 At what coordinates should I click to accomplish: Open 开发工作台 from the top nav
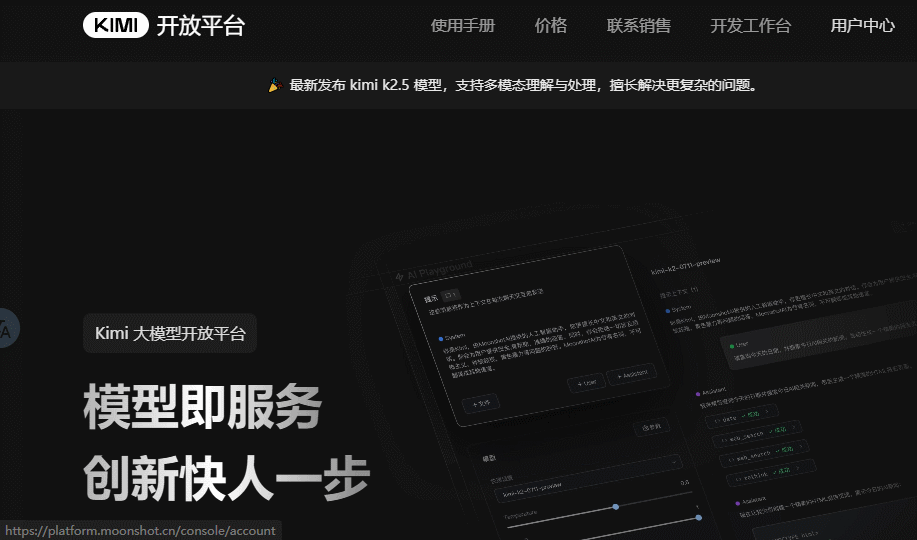click(x=750, y=26)
